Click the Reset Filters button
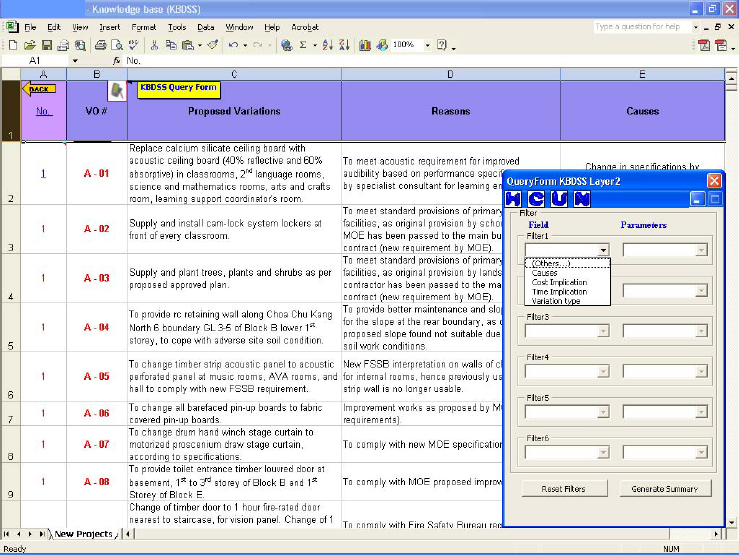Image resolution: width=739 pixels, height=555 pixels. [x=564, y=489]
